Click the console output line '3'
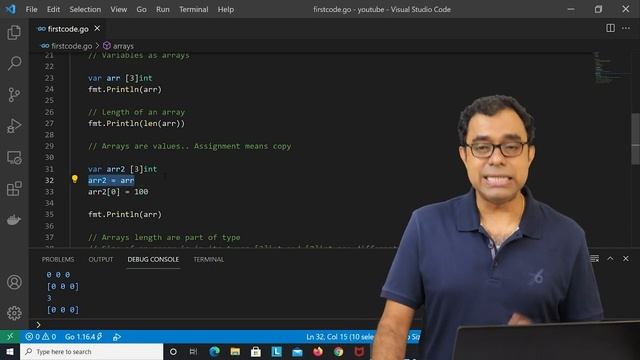 (x=49, y=298)
